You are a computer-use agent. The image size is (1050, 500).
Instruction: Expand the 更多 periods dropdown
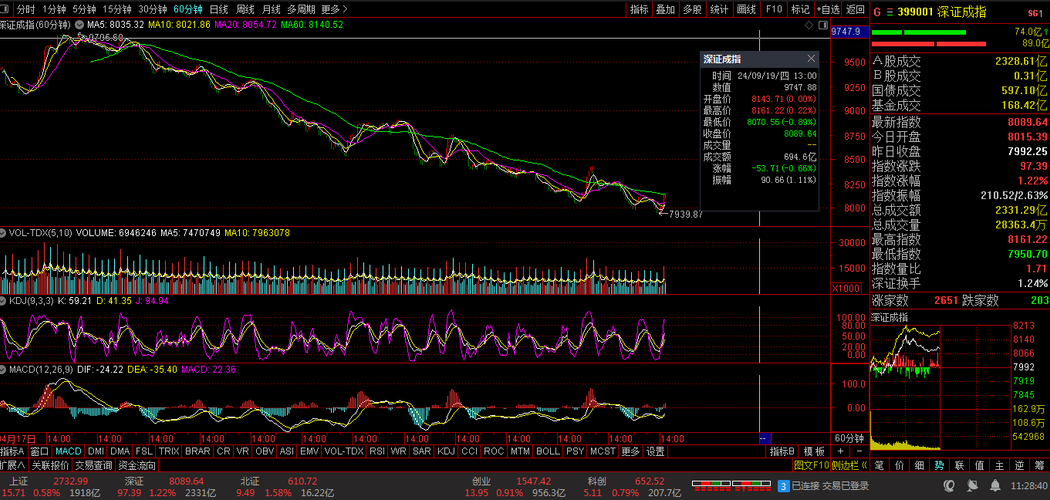(x=331, y=9)
